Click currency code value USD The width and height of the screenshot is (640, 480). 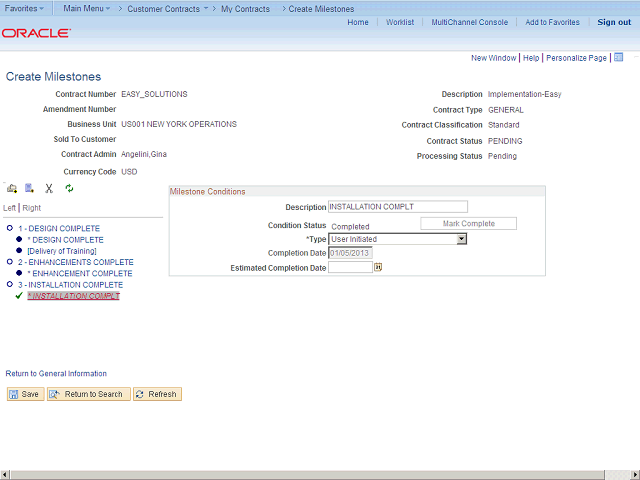click(129, 172)
